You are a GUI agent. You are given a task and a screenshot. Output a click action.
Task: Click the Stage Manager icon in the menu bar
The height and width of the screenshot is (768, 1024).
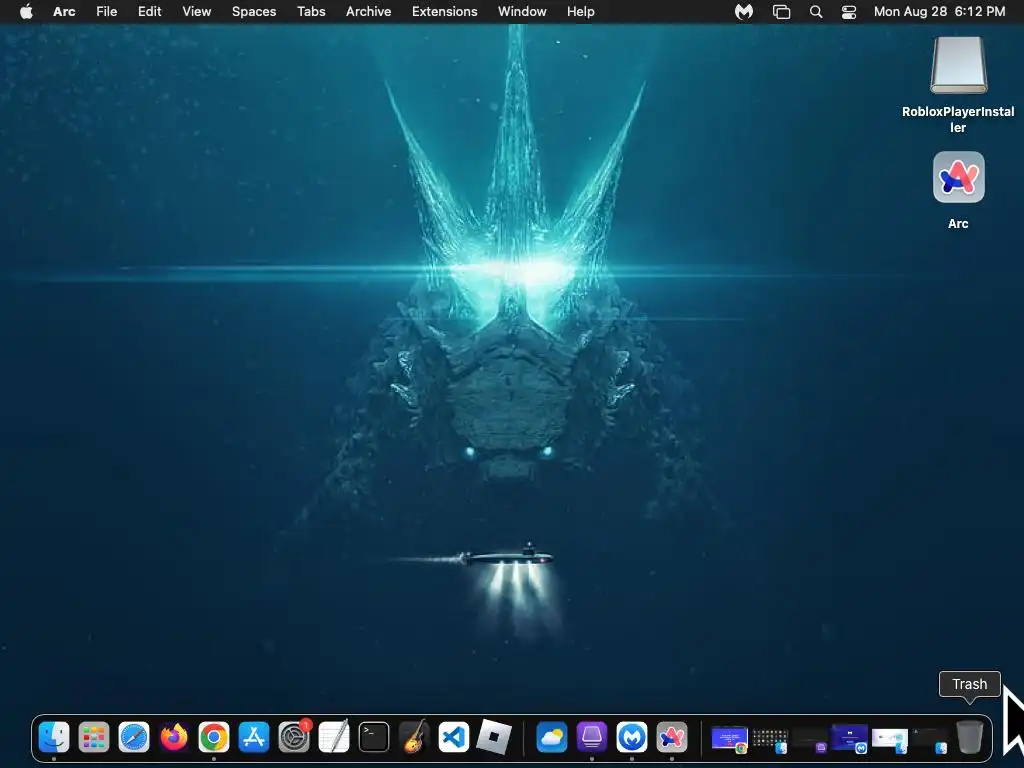coord(781,11)
